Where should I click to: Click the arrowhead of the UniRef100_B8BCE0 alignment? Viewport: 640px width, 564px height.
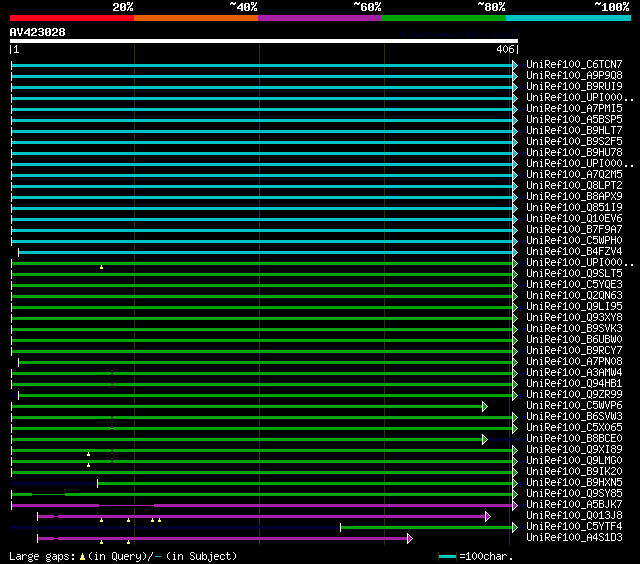click(x=484, y=439)
